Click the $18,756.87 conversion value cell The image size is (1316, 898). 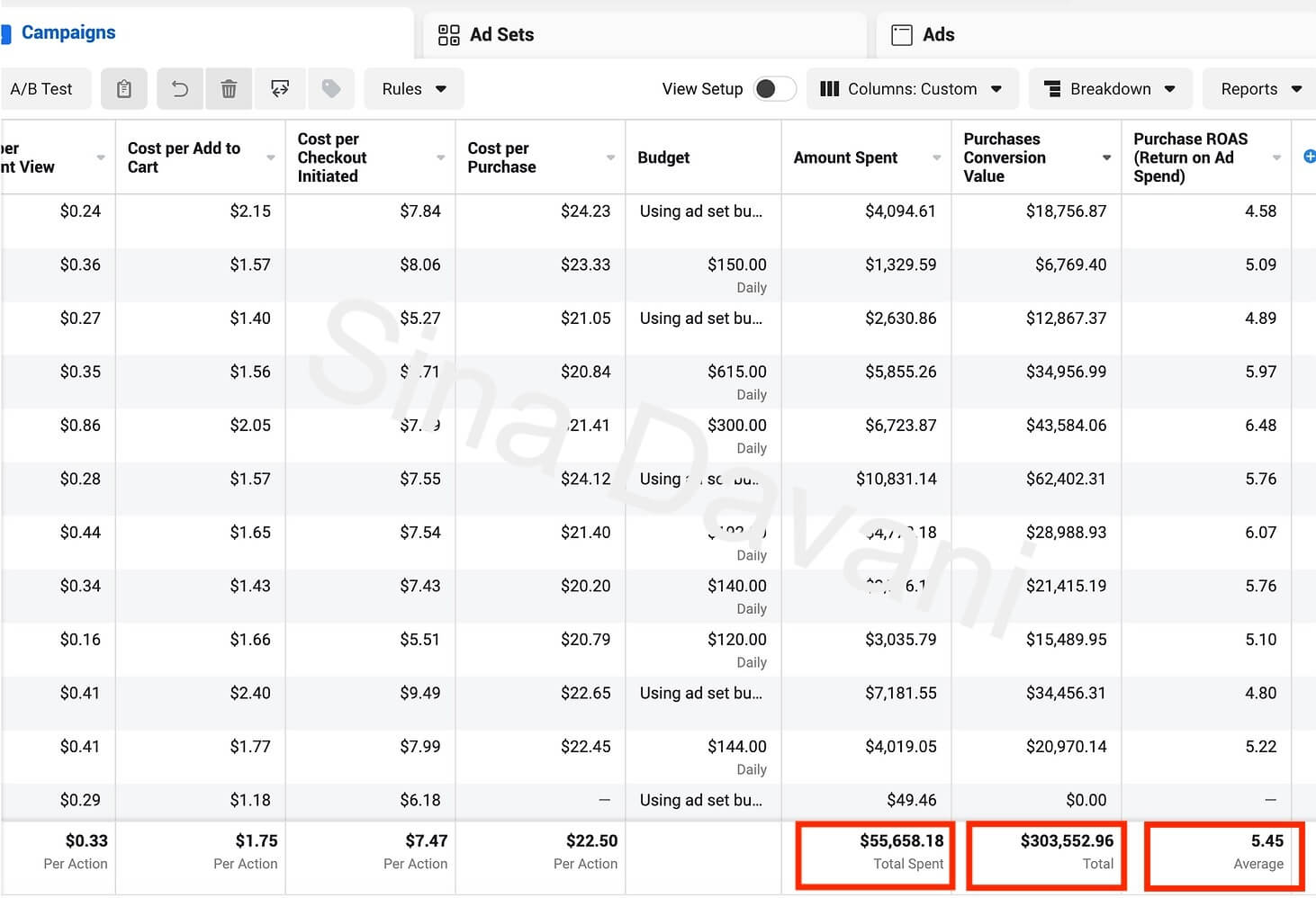tap(1066, 211)
